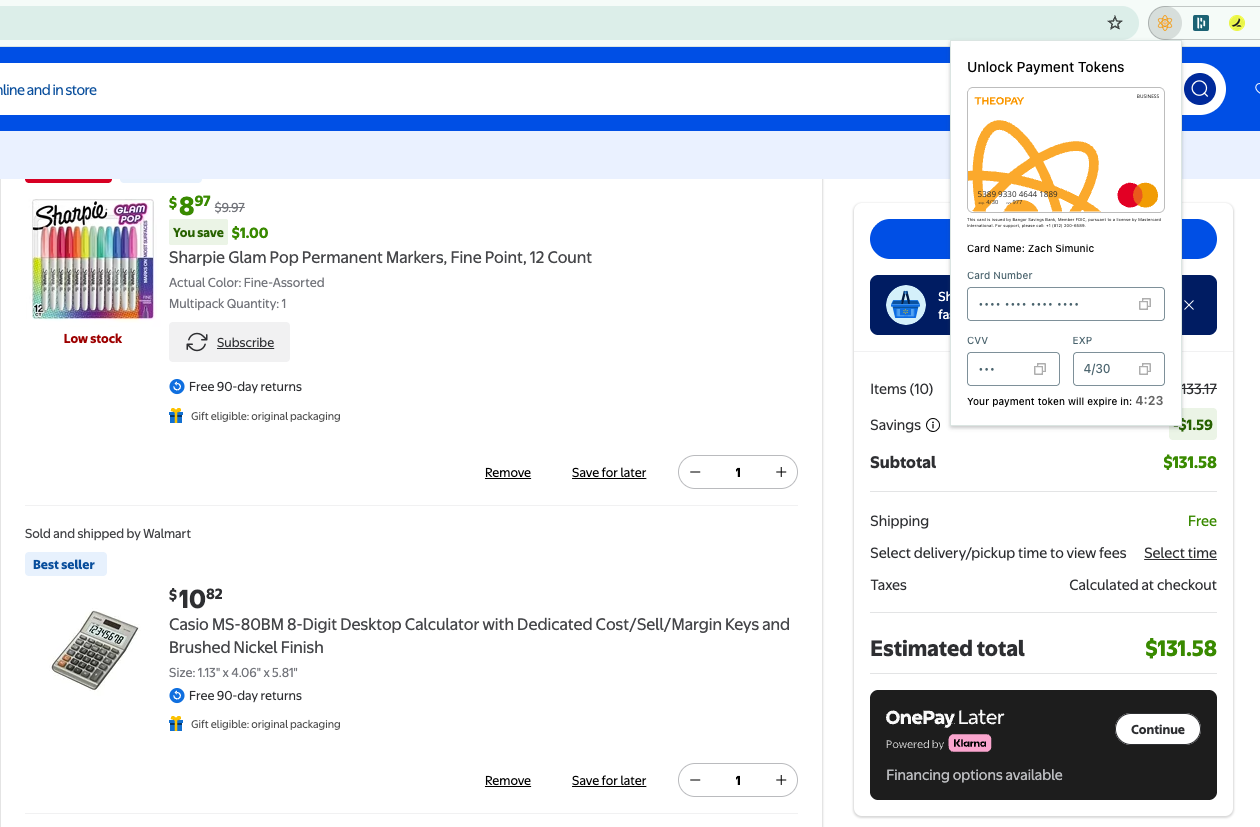The height and width of the screenshot is (827, 1260).
Task: Click Sharpie free returns icon
Action: 177,387
